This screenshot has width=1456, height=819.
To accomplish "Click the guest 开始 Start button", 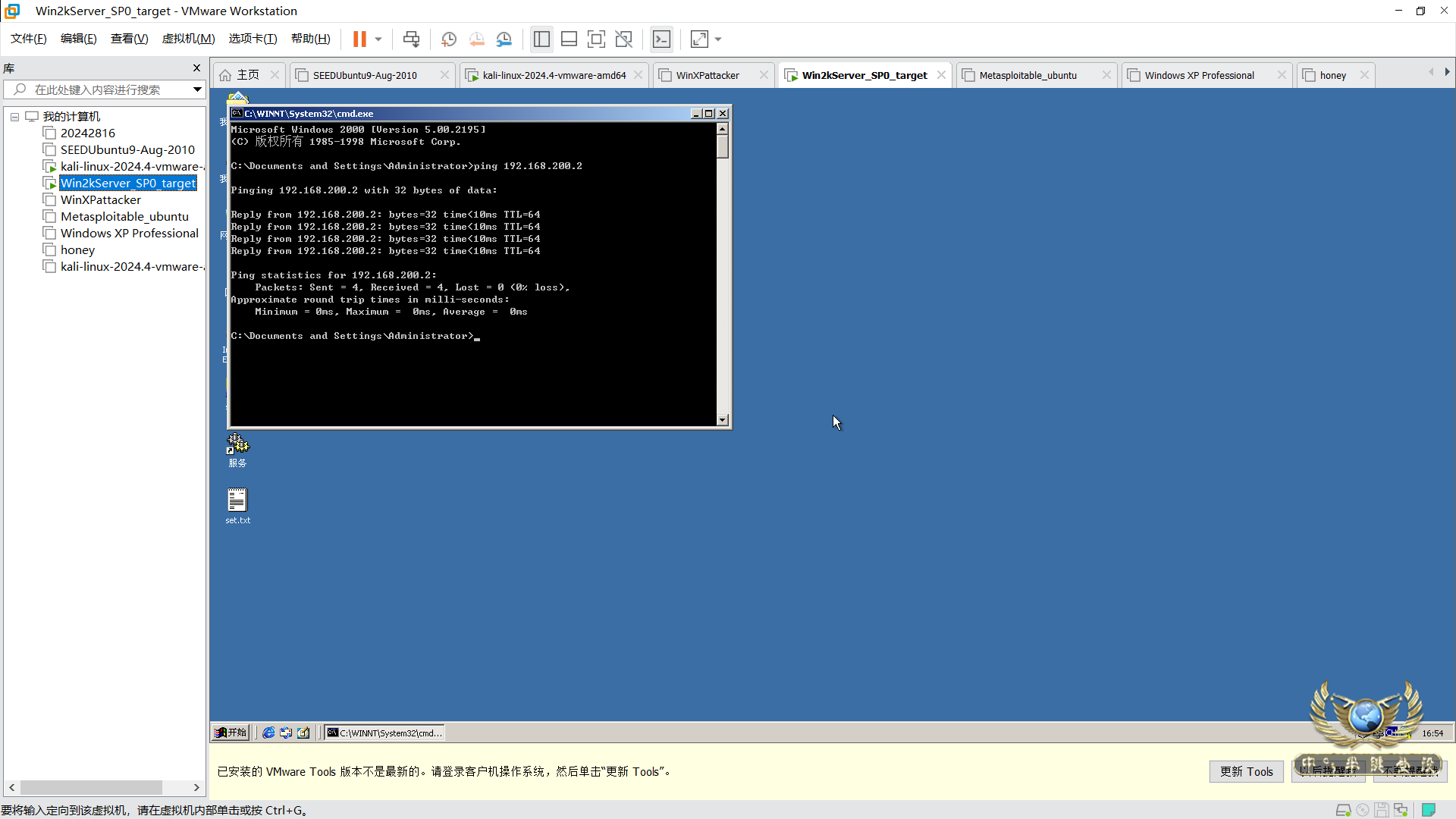I will tap(231, 733).
